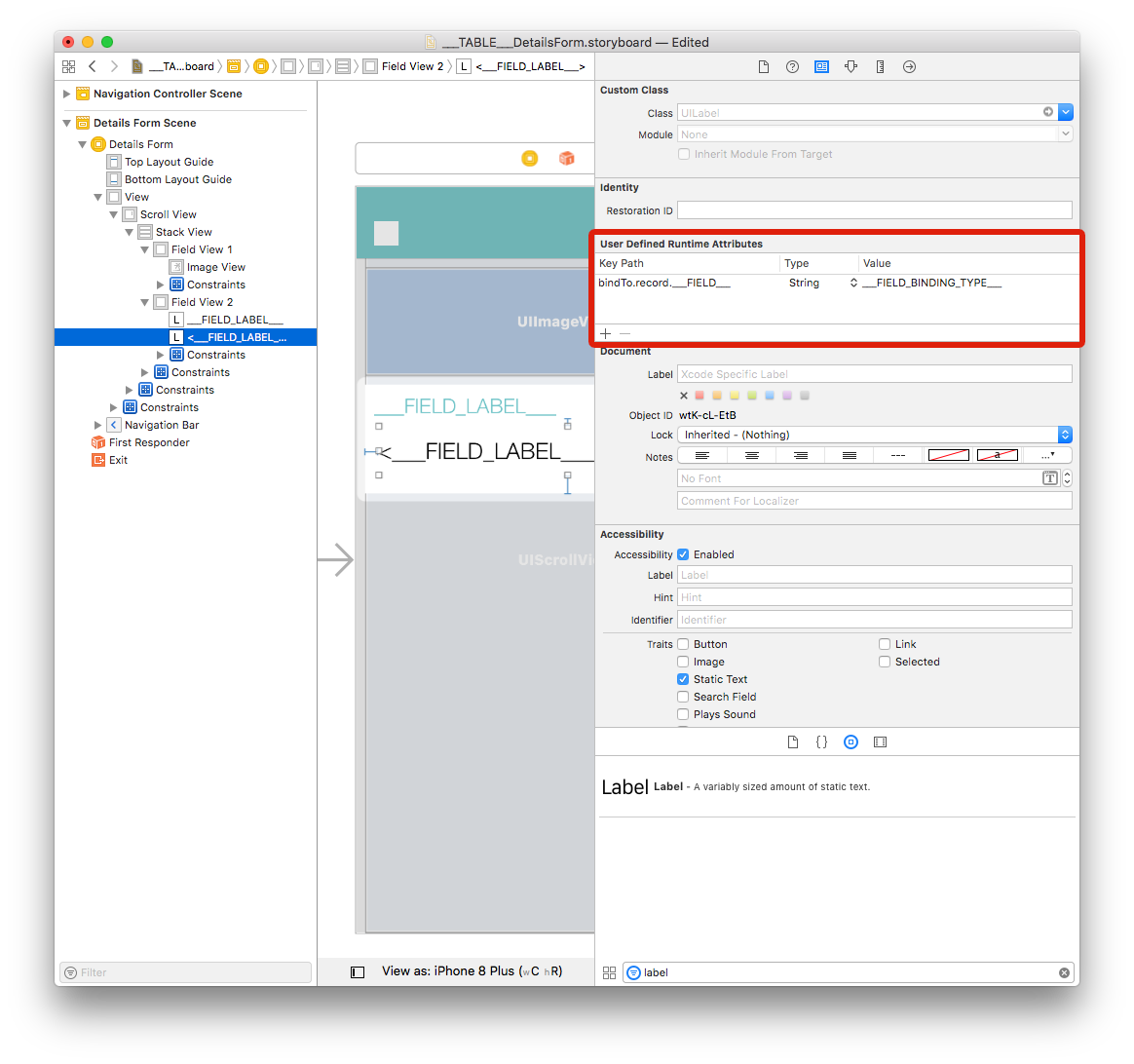Show the Size inspector ruler icon

point(880,66)
